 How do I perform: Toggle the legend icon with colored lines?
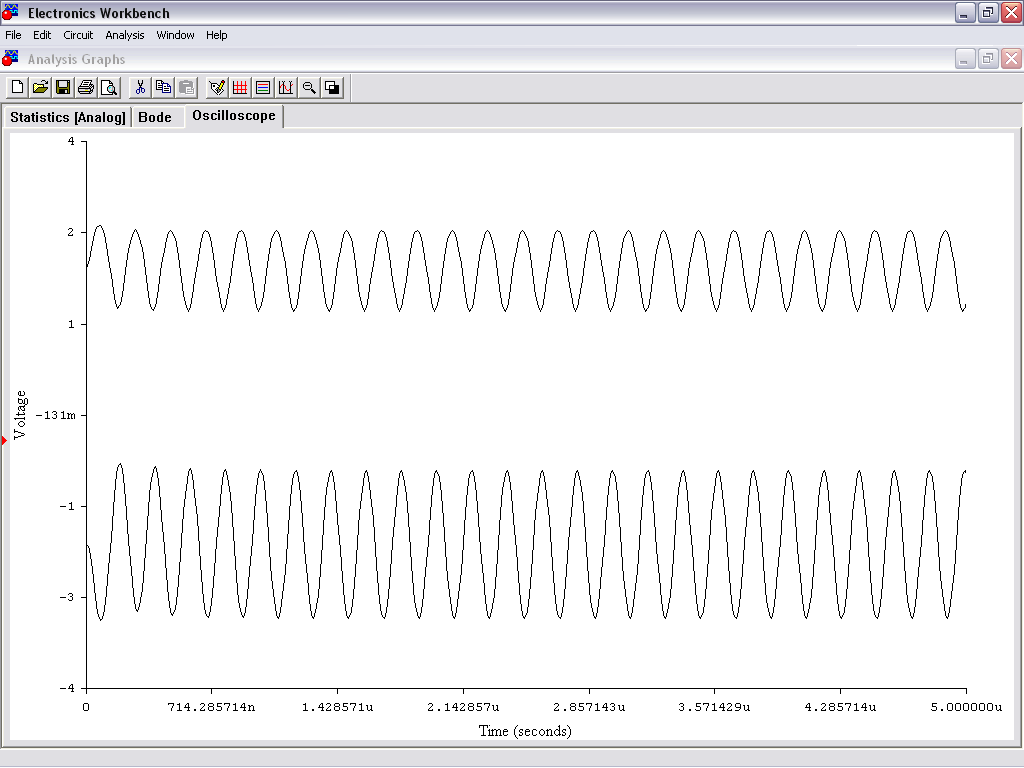263,88
